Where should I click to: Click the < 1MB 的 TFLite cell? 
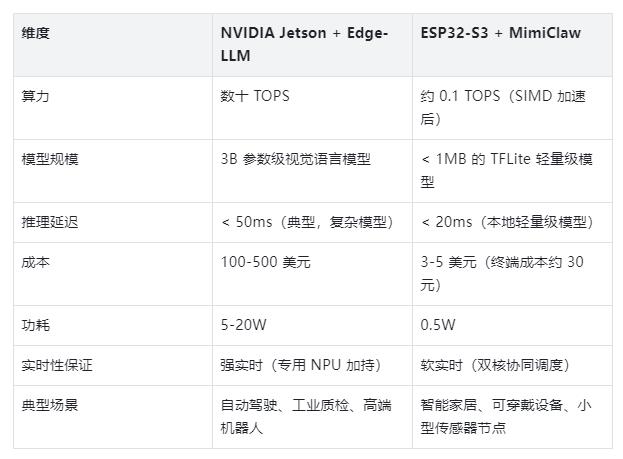tap(507, 170)
